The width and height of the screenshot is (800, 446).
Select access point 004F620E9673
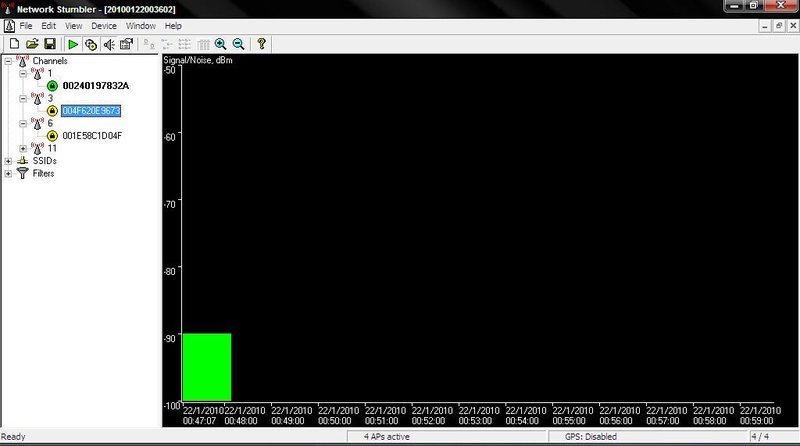coord(91,111)
